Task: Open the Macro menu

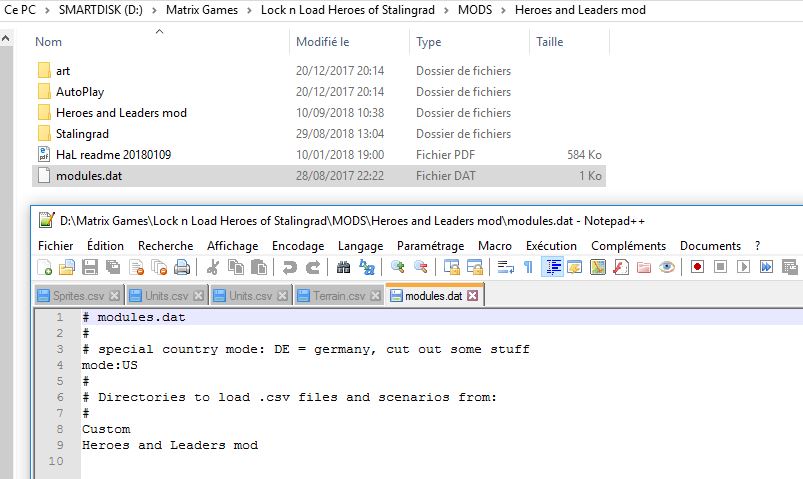Action: tap(495, 246)
